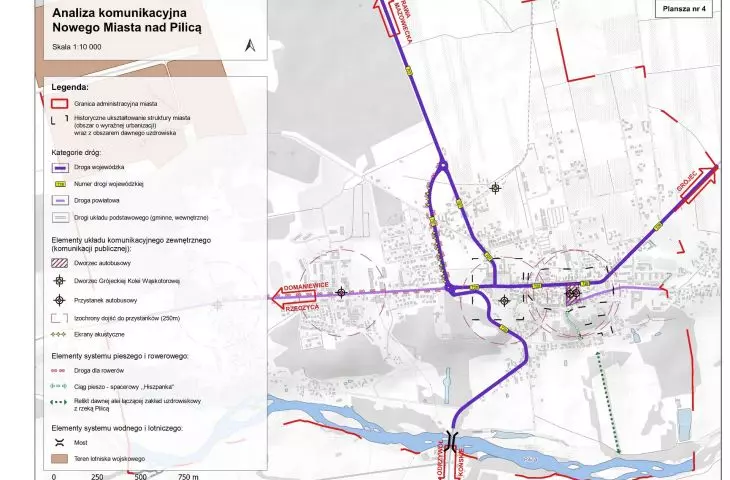
Task: Click the bridge symbol on the Pilica river
Action: pyautogui.click(x=451, y=440)
